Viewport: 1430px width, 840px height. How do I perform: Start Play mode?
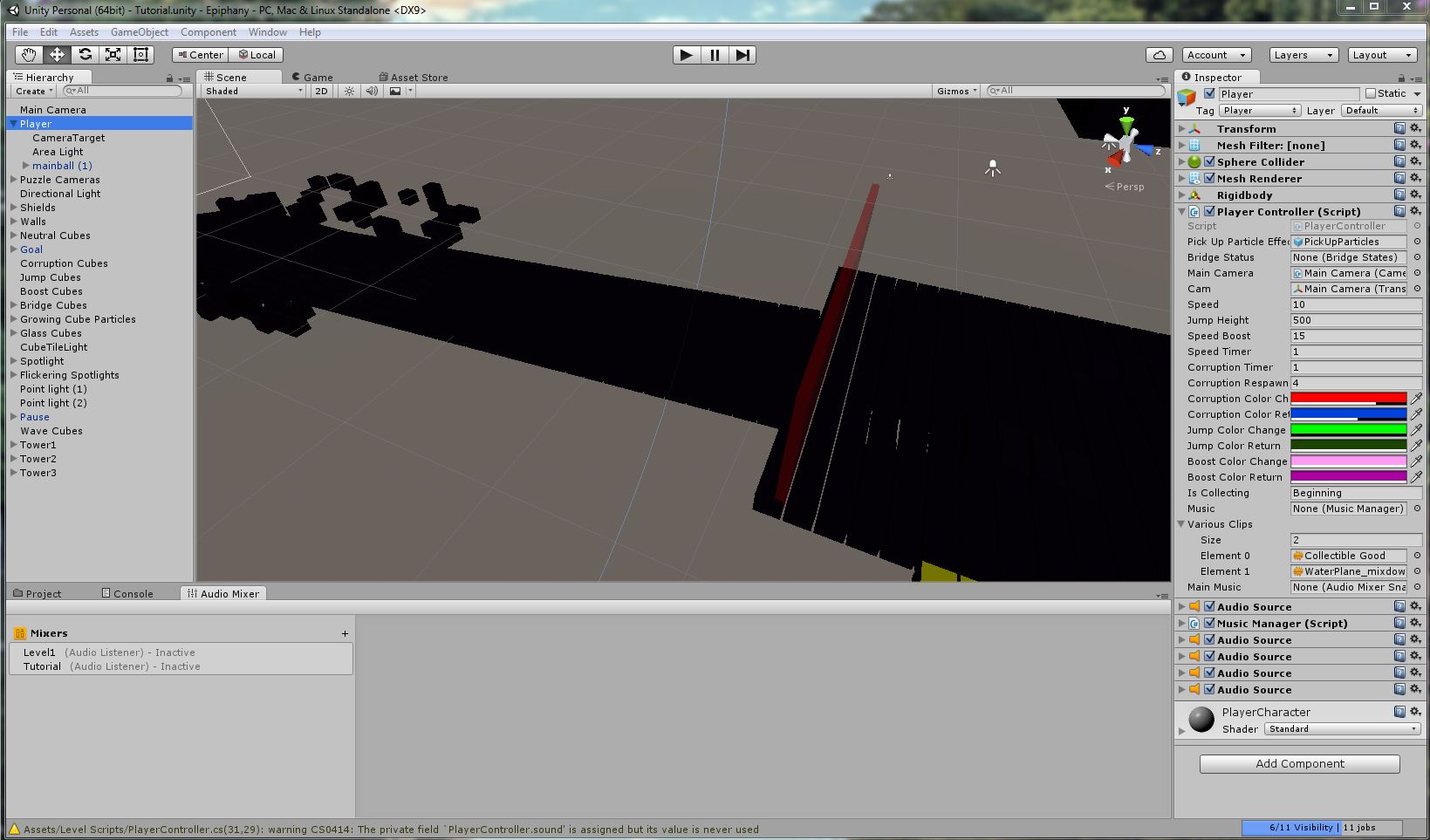coord(687,55)
